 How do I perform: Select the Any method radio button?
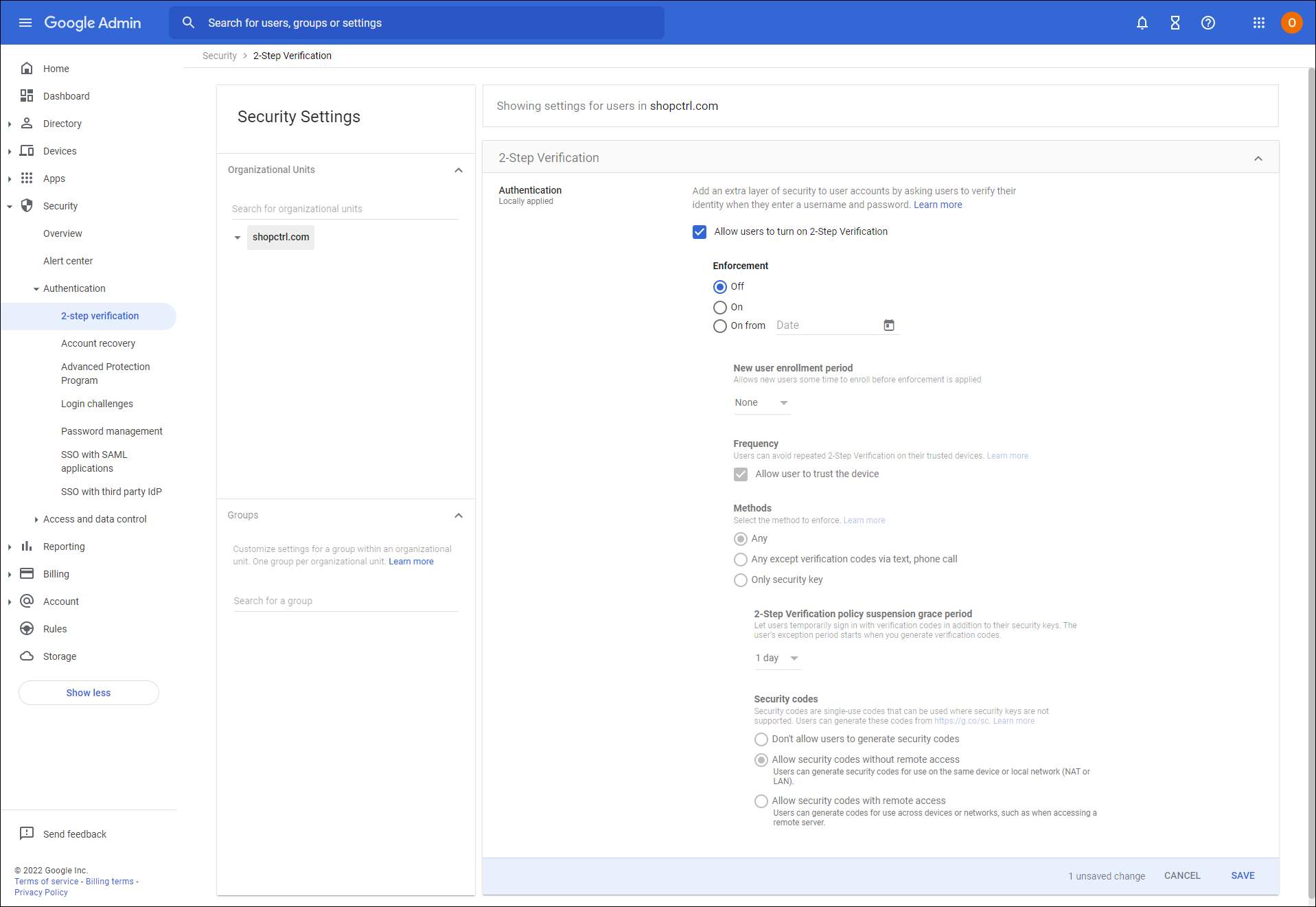(x=740, y=538)
